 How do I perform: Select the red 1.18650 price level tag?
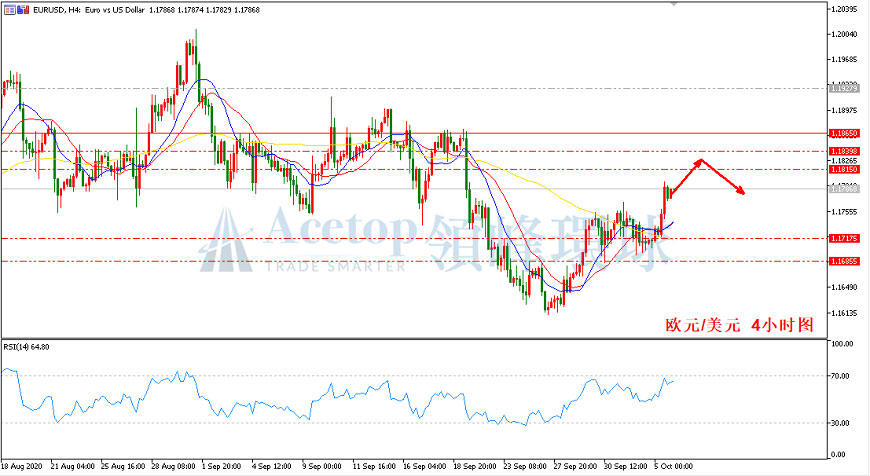click(844, 134)
